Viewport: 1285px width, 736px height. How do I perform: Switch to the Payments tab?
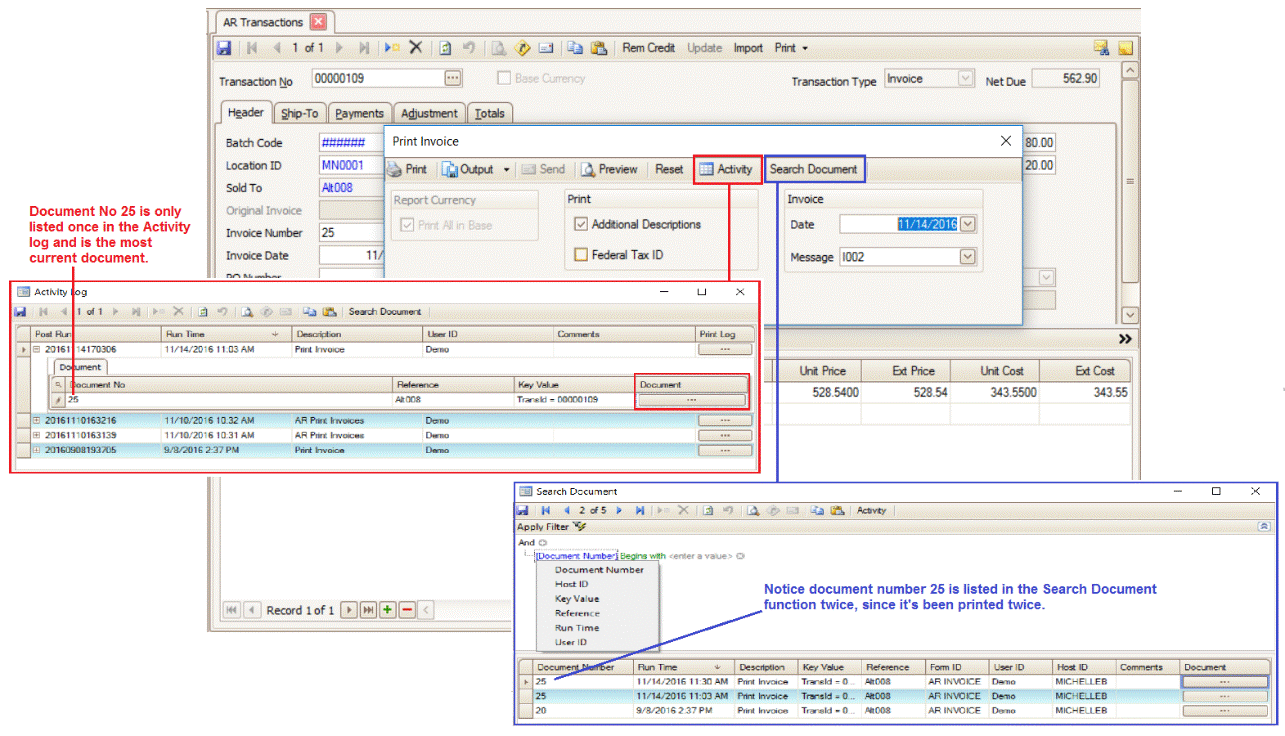[359, 114]
